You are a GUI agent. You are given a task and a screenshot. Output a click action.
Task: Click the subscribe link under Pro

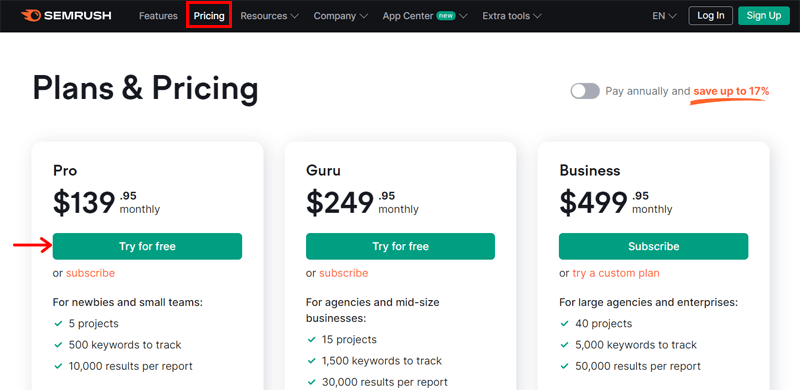click(90, 273)
